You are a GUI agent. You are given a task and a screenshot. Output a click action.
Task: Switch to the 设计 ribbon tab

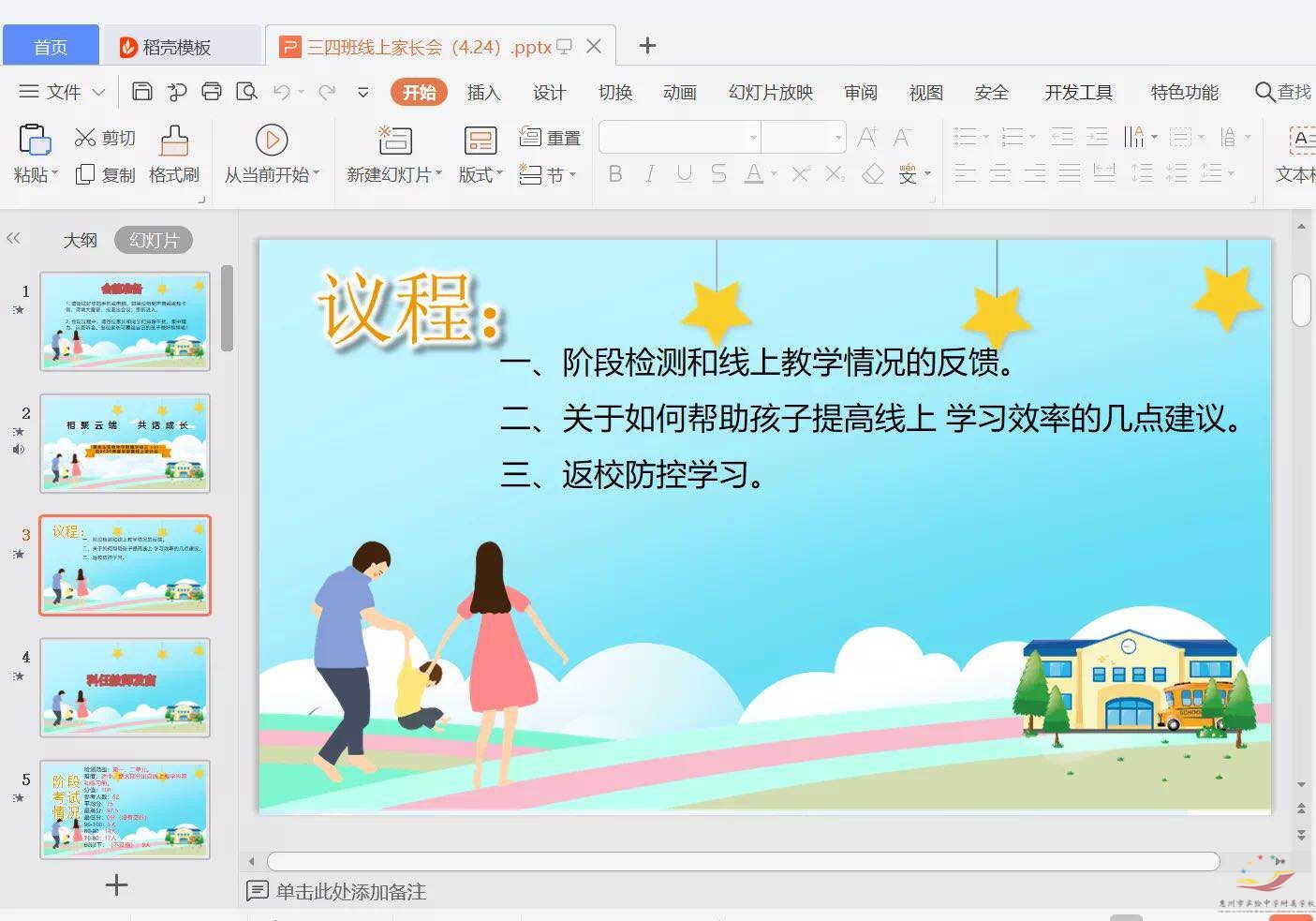(549, 92)
